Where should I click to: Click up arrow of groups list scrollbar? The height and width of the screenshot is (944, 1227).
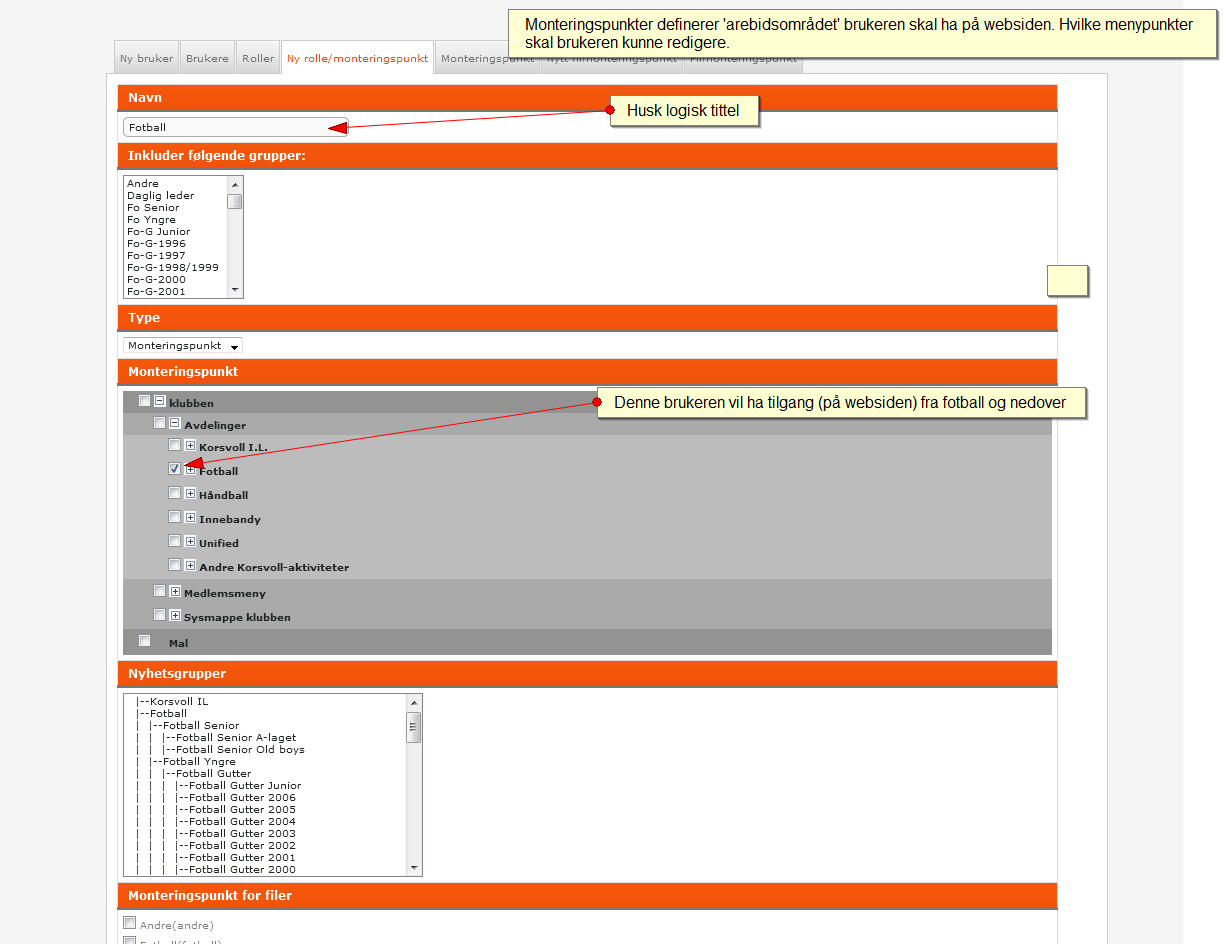235,184
